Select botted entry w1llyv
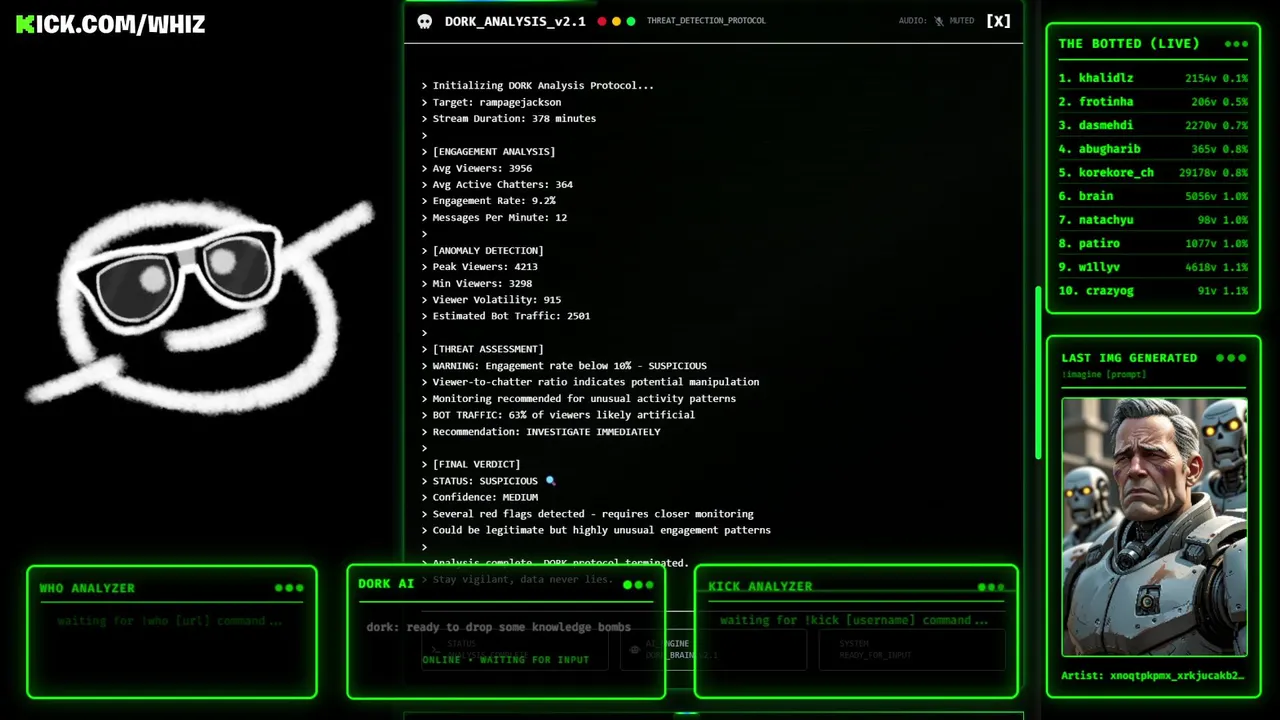The height and width of the screenshot is (720, 1280). tap(1153, 268)
